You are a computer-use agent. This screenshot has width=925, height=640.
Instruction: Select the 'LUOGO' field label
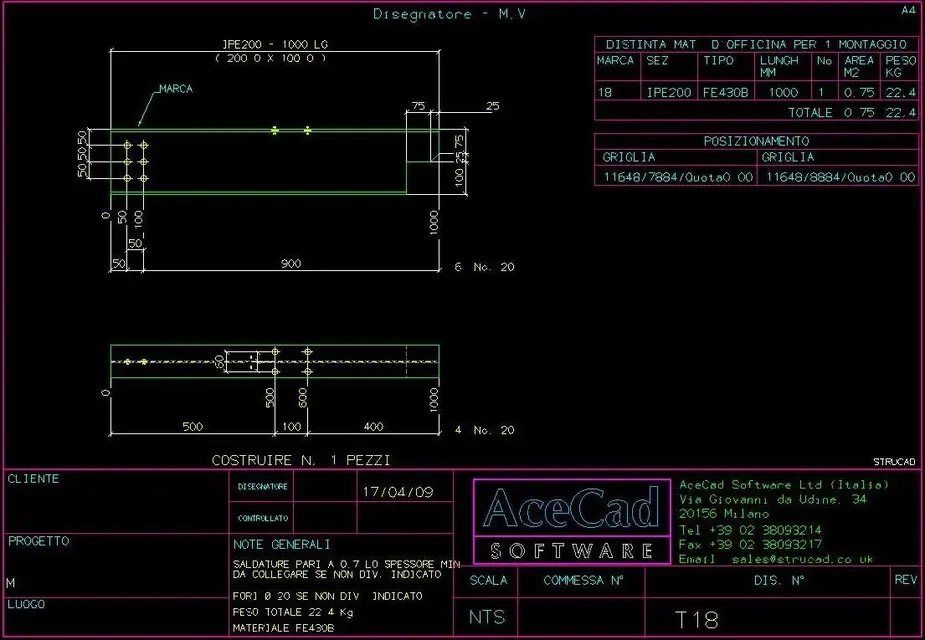[26, 604]
